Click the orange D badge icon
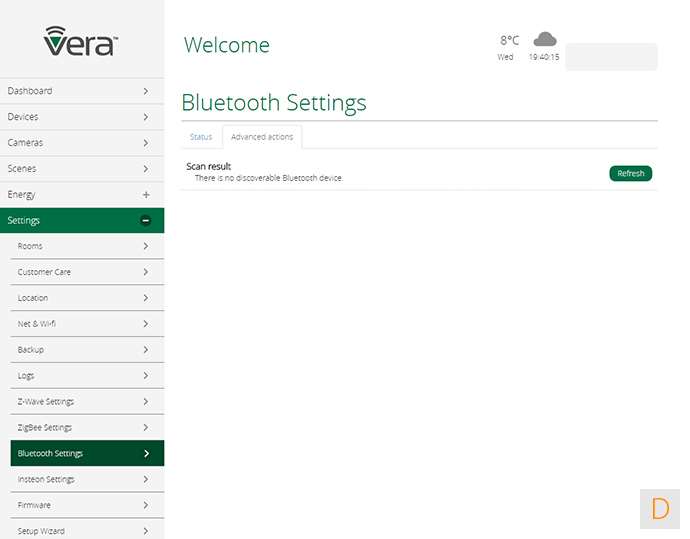690x539 pixels. (660, 508)
